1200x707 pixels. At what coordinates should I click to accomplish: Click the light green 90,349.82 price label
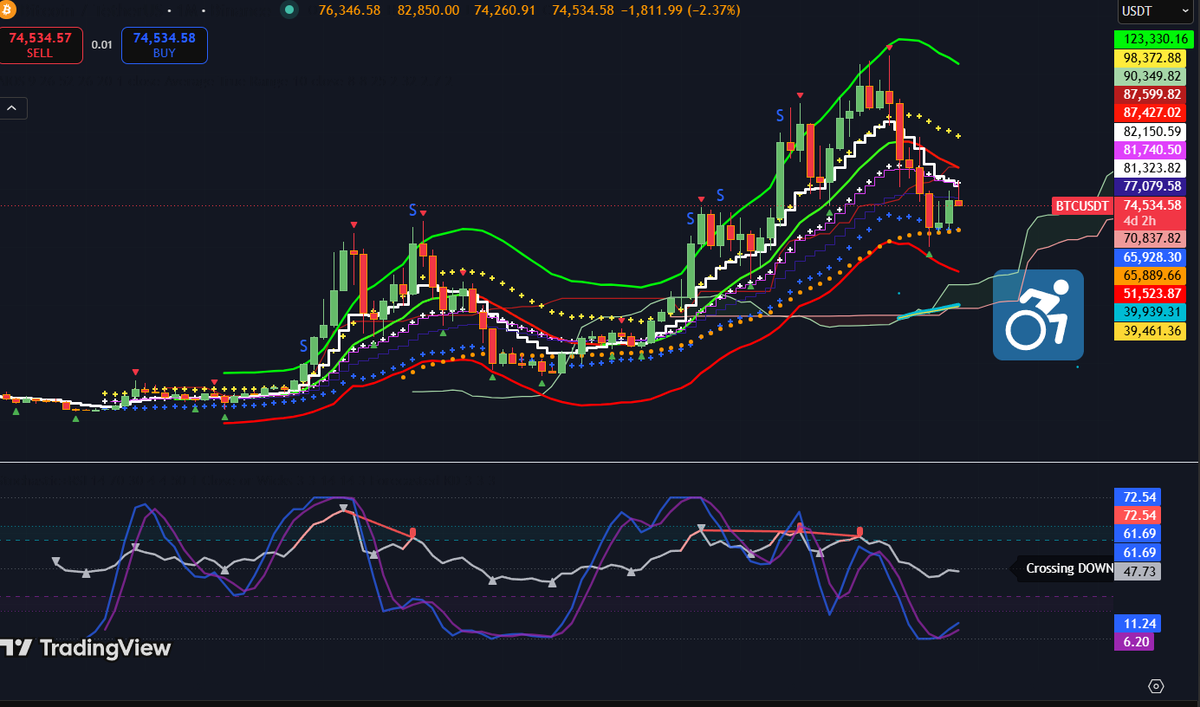1152,76
